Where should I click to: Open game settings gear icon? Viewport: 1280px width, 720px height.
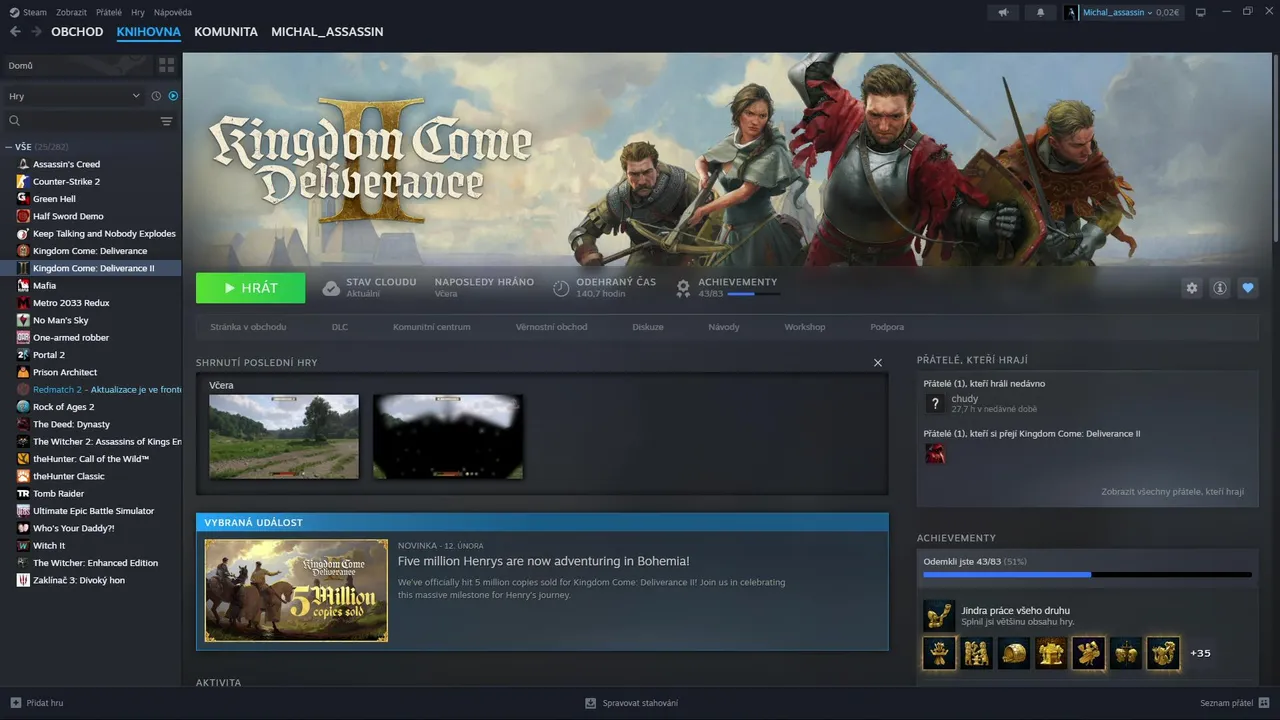pos(1191,288)
